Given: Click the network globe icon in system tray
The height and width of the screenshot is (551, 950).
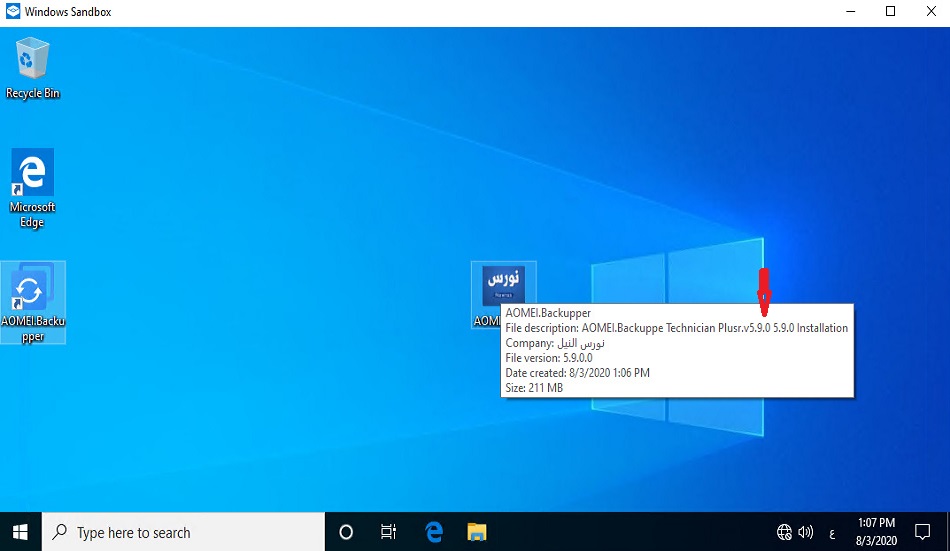Looking at the screenshot, I should click(784, 532).
